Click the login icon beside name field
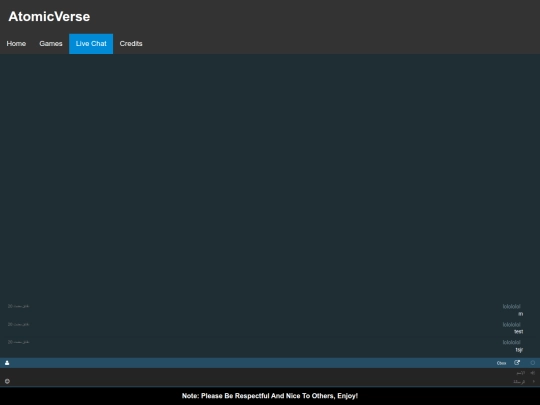540x405 pixels. pyautogui.click(x=532, y=373)
